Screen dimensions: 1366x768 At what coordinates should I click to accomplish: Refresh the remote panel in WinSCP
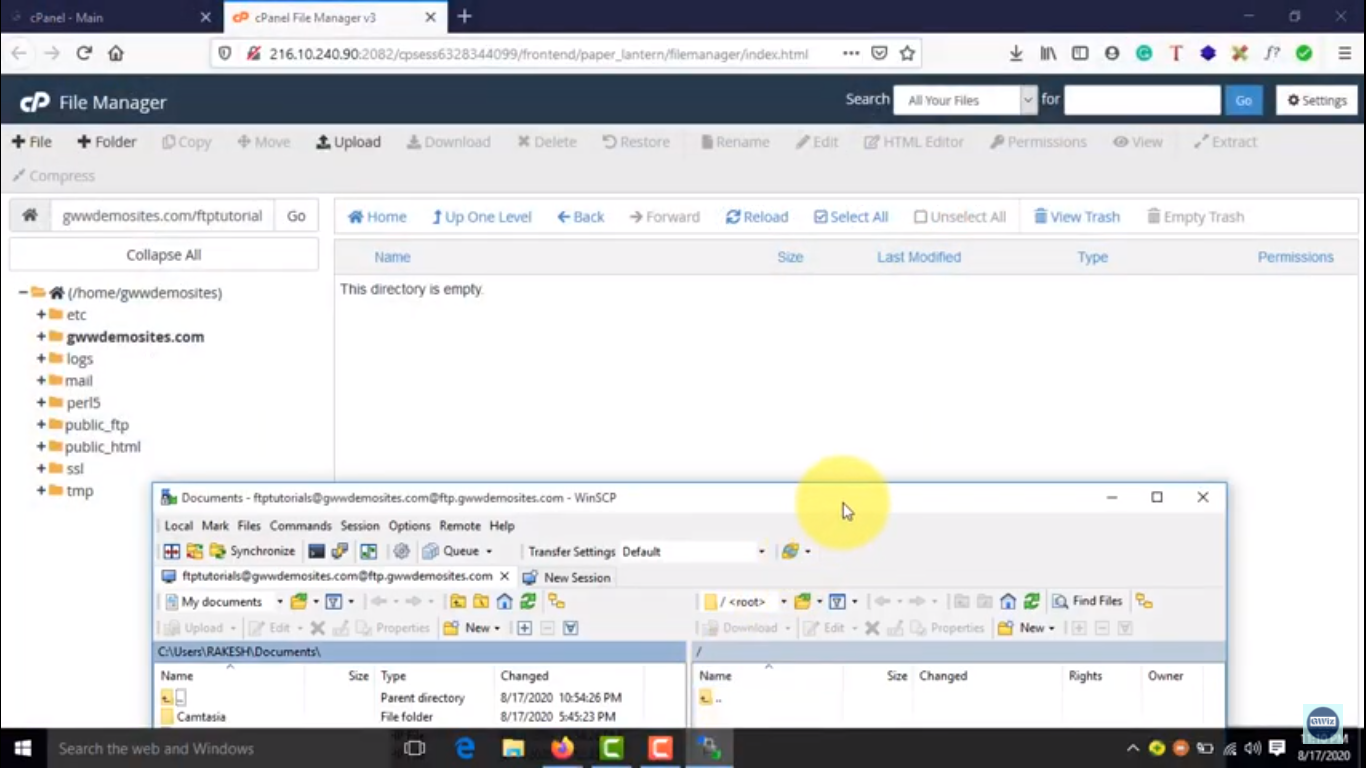point(1031,602)
